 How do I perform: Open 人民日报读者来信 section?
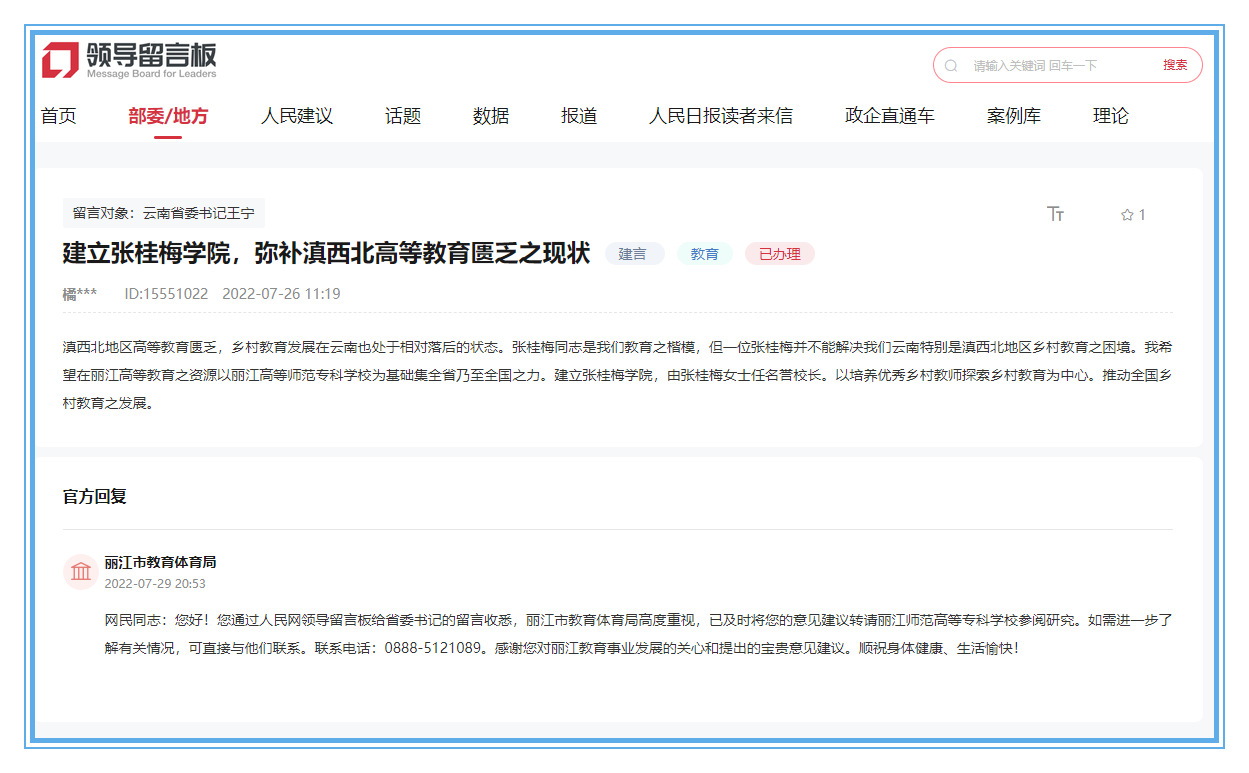(720, 116)
